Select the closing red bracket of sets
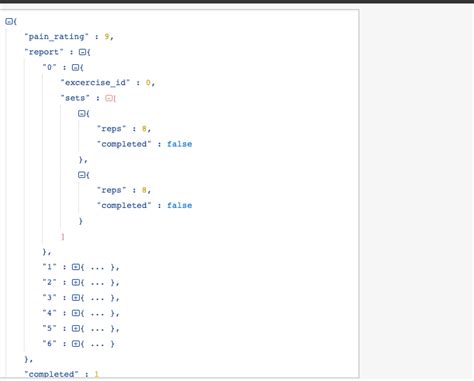 [x=63, y=236]
